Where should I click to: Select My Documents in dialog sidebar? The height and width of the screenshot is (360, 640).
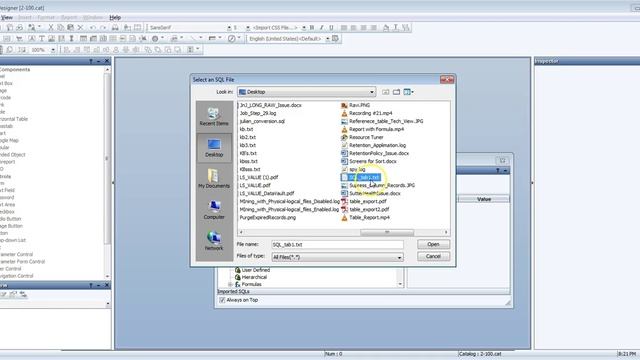click(214, 179)
